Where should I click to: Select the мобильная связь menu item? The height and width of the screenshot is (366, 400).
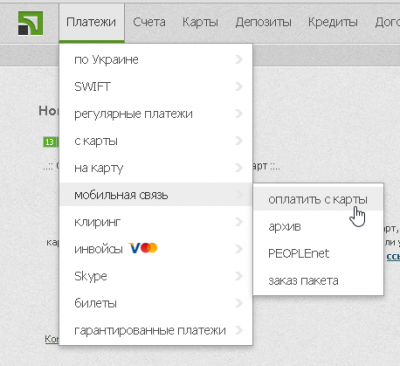tap(156, 195)
